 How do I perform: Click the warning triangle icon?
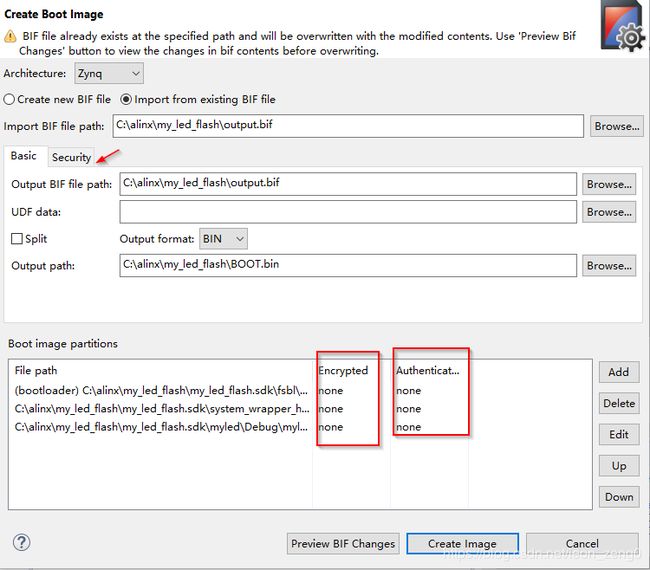(x=10, y=36)
